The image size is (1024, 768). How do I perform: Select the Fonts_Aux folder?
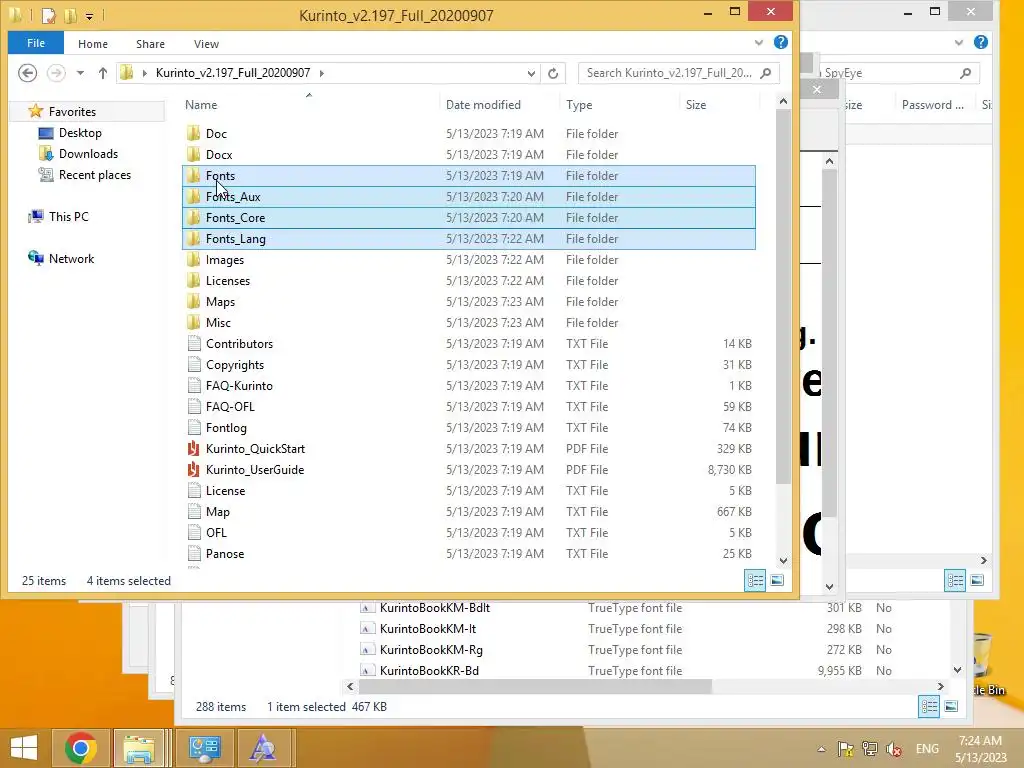(x=468, y=197)
